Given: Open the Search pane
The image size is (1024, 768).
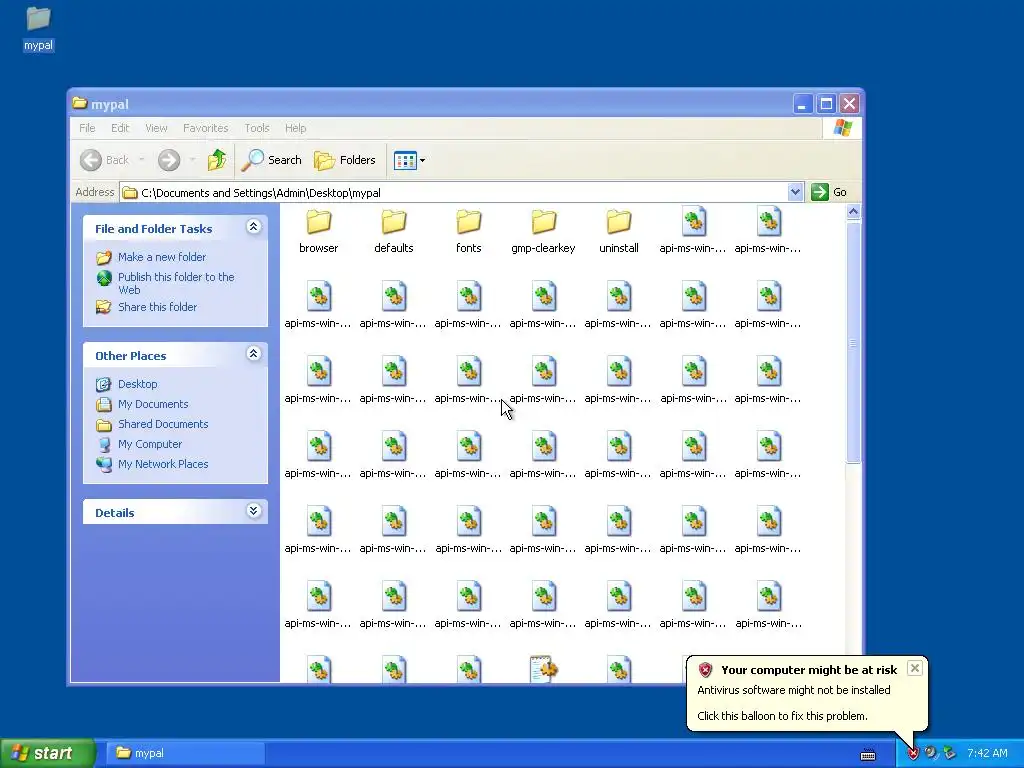Looking at the screenshot, I should pyautogui.click(x=272, y=160).
